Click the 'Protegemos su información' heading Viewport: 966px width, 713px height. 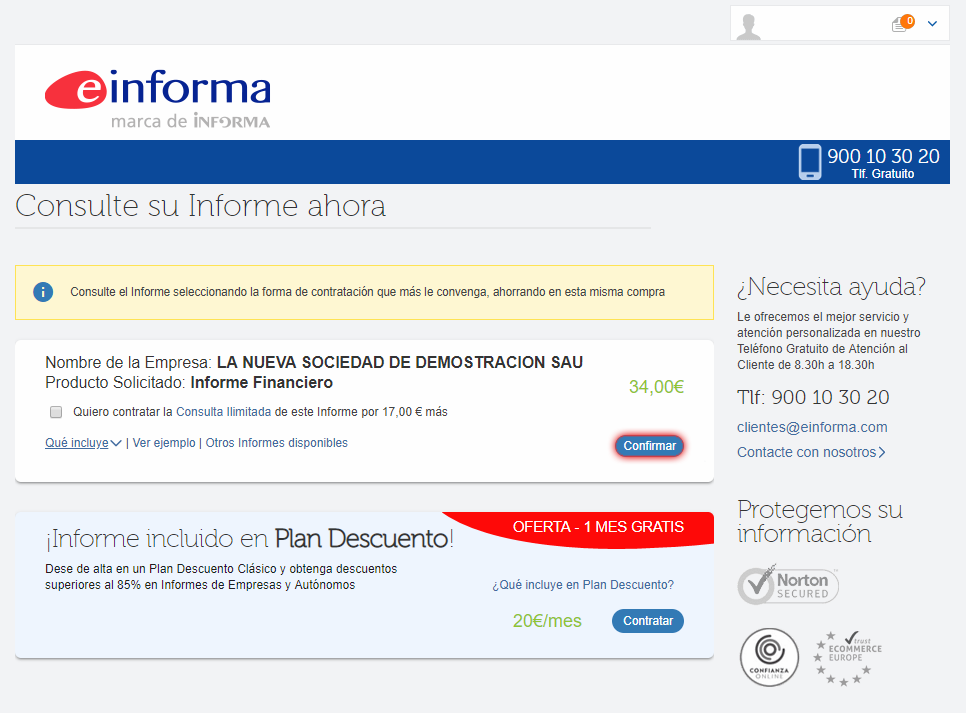(820, 521)
